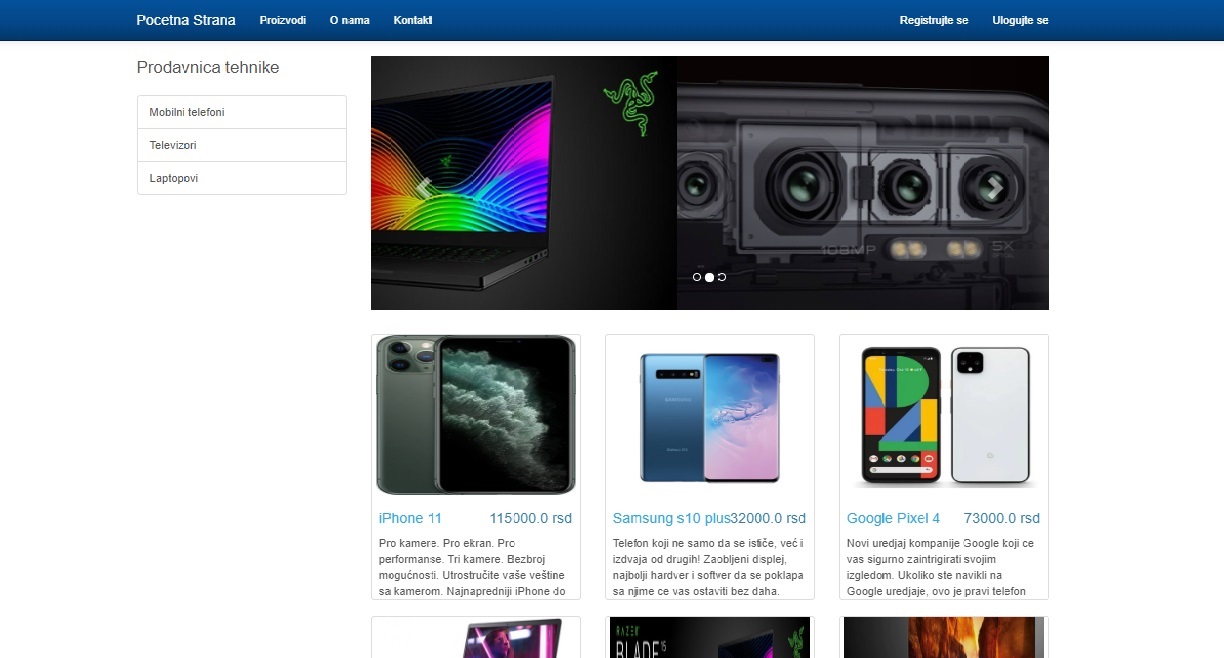1224x658 pixels.
Task: Select the first carousel indicator dot
Action: tap(697, 277)
